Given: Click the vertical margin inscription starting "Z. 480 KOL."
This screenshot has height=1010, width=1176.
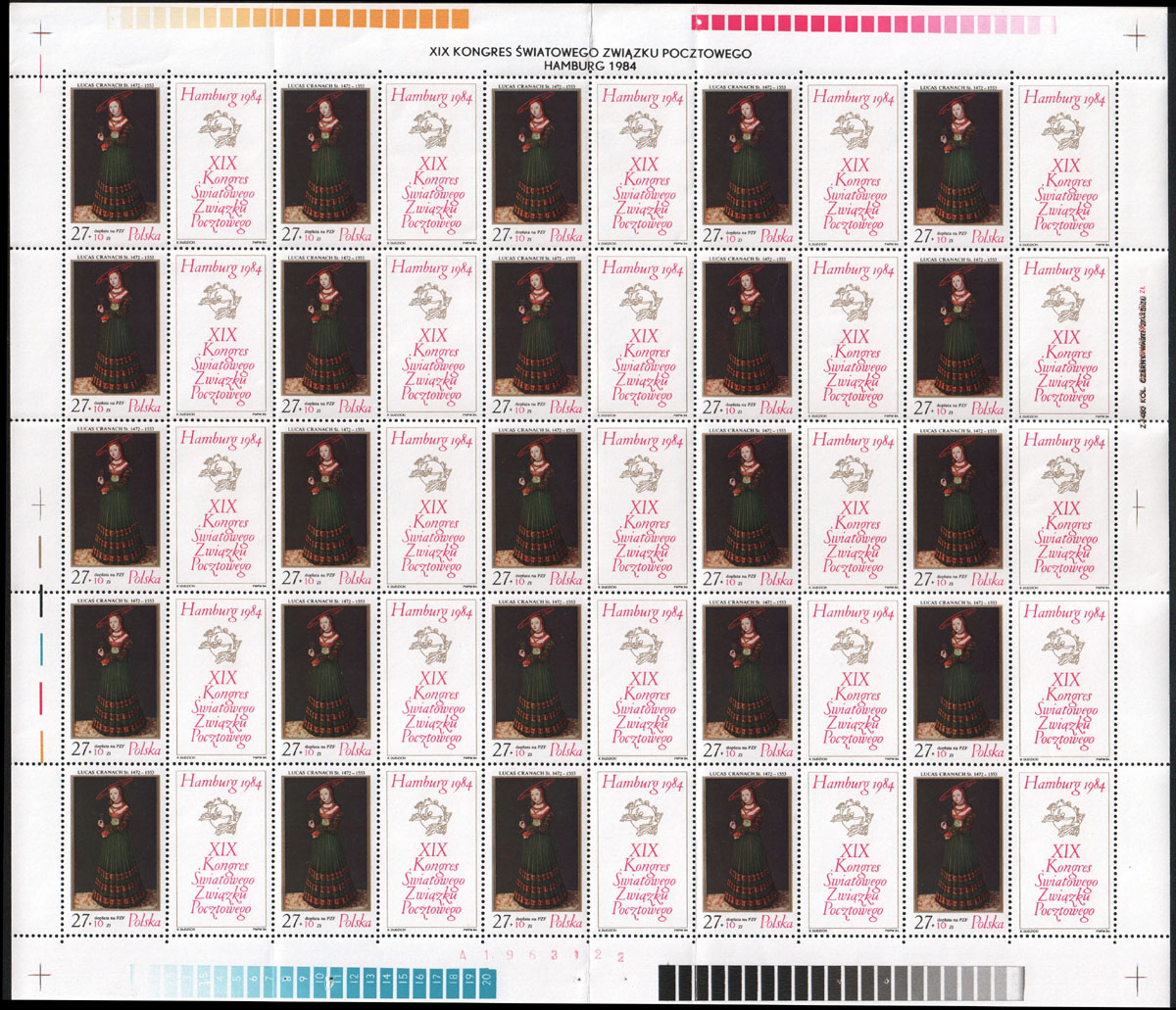Looking at the screenshot, I should [1143, 356].
